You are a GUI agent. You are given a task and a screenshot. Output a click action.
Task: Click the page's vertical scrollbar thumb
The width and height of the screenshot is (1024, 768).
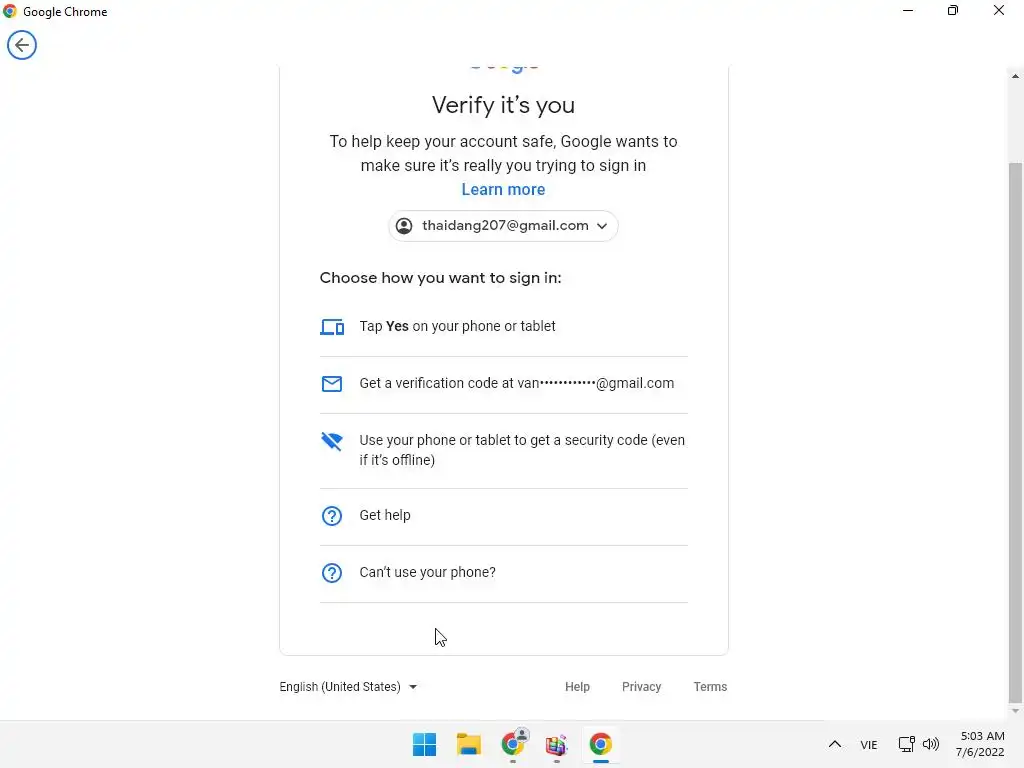(1015, 431)
